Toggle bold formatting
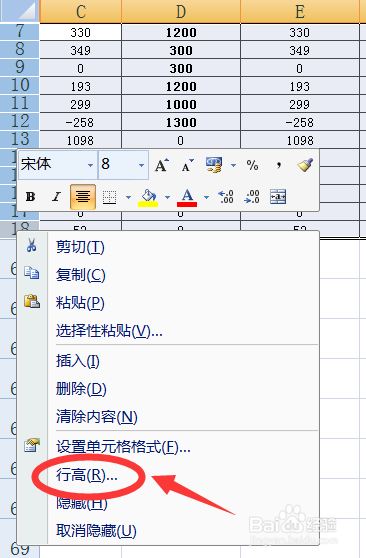Image resolution: width=366 pixels, height=558 pixels. (31, 196)
